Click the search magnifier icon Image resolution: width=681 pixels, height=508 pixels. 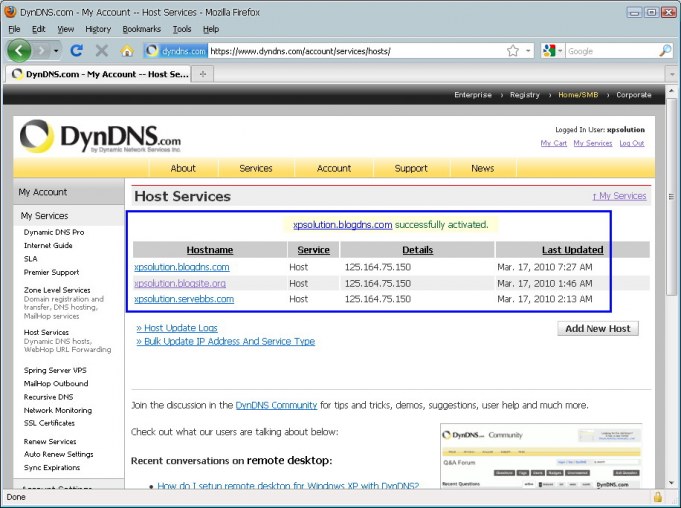tap(665, 51)
